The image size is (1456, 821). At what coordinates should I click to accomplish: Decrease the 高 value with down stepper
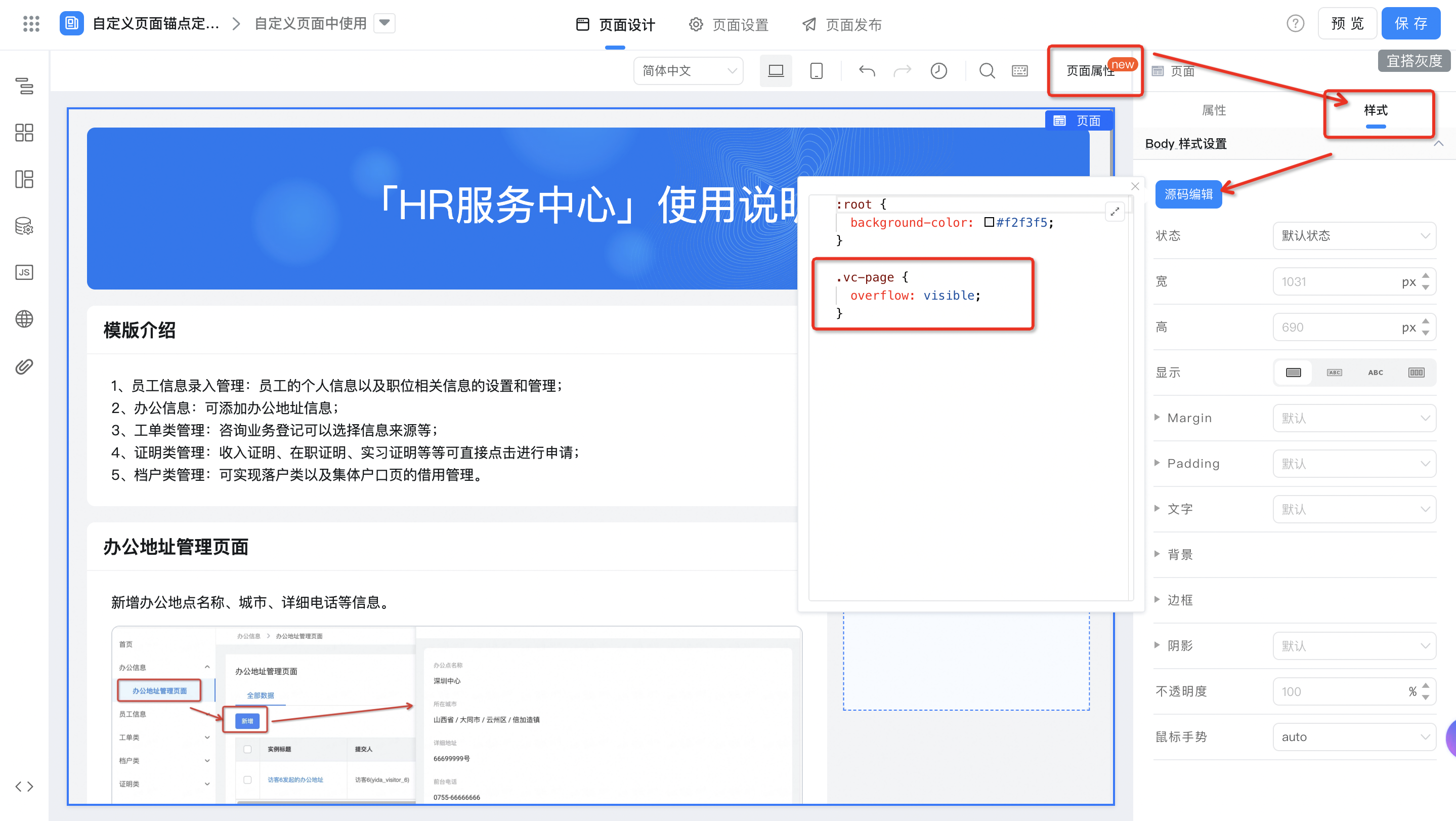coord(1426,333)
